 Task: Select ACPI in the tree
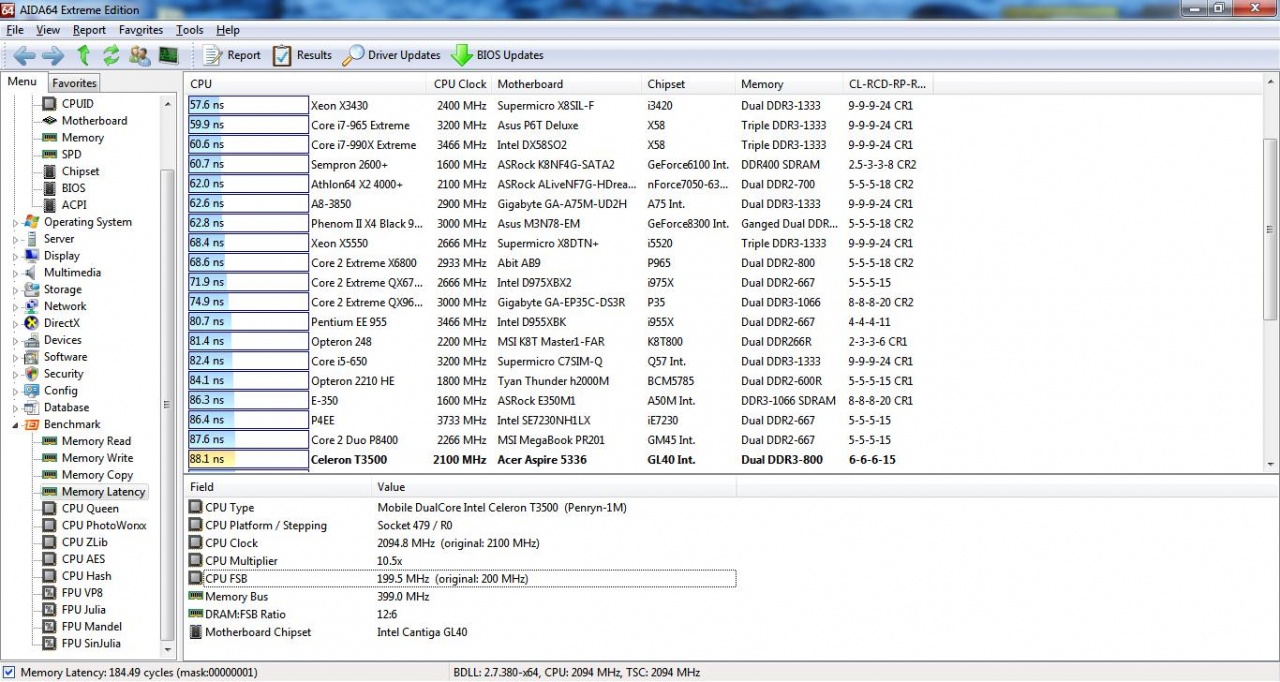click(x=74, y=205)
